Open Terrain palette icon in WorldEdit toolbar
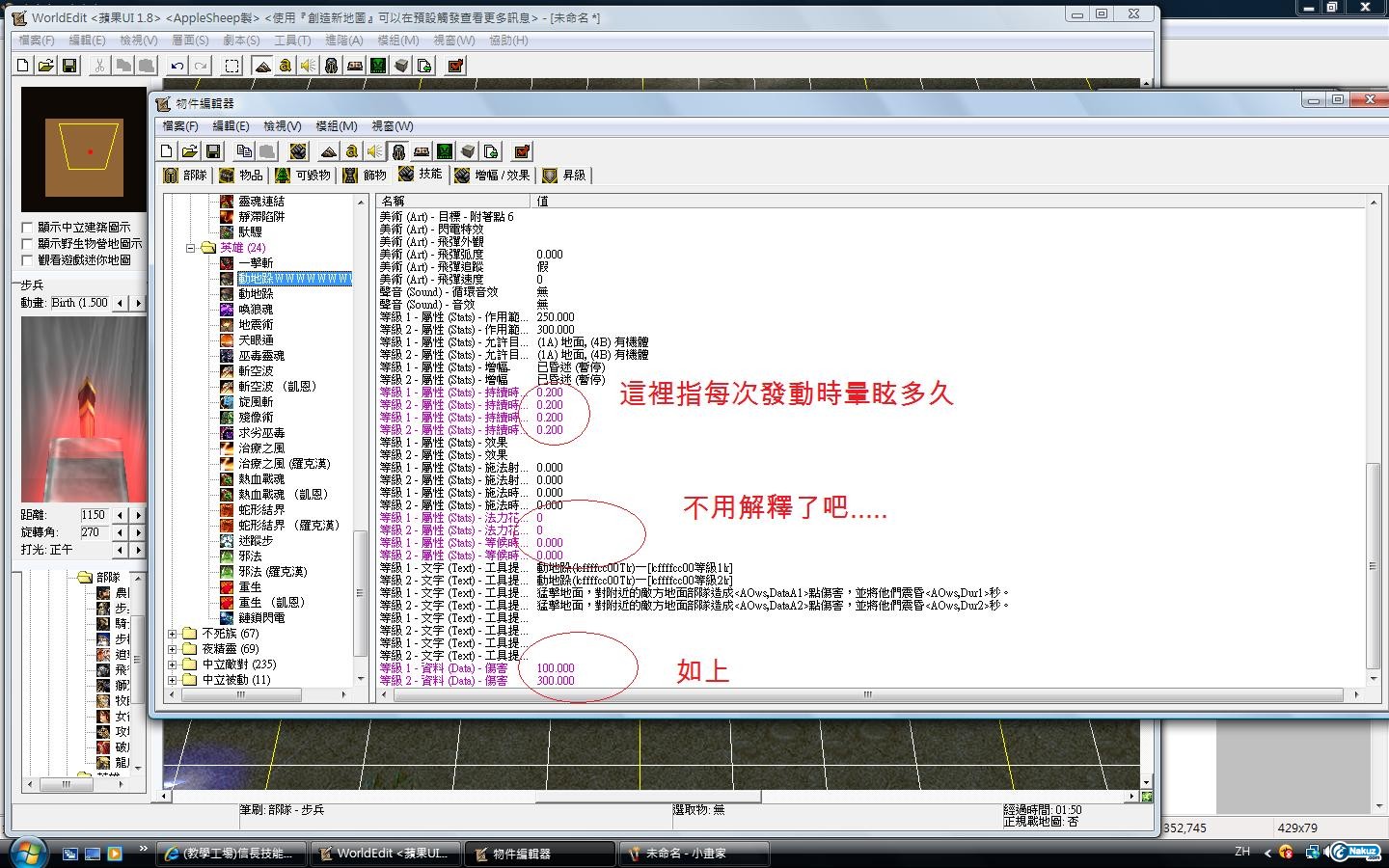The height and width of the screenshot is (868, 1389). pyautogui.click(x=261, y=66)
